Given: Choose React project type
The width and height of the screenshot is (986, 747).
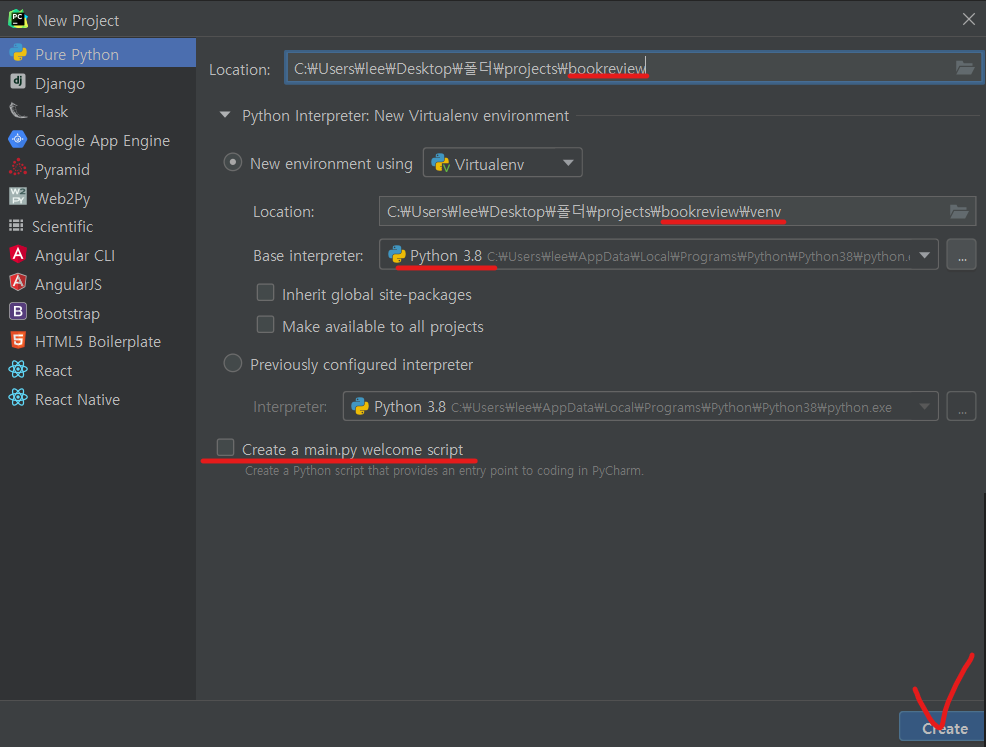Looking at the screenshot, I should click(98, 370).
